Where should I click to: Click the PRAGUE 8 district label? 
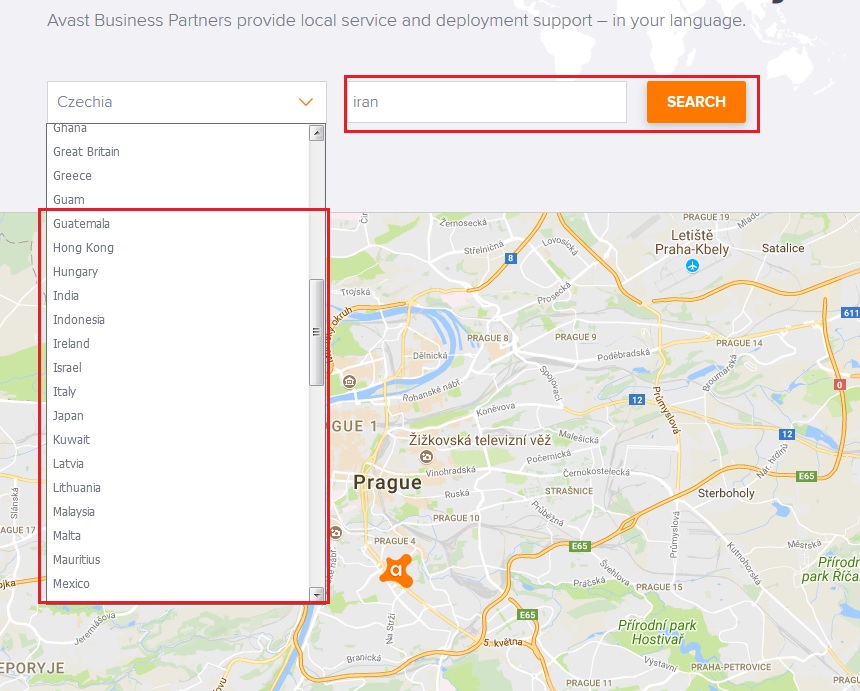(x=488, y=338)
